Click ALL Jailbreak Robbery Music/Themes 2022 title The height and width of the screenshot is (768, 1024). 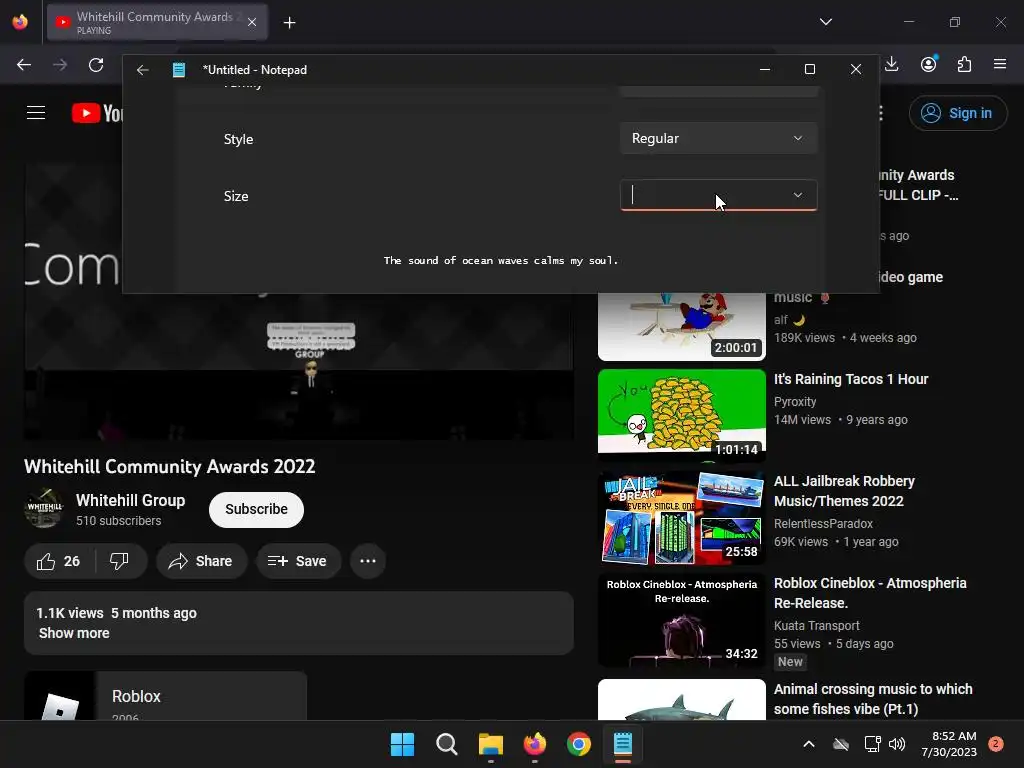click(844, 491)
